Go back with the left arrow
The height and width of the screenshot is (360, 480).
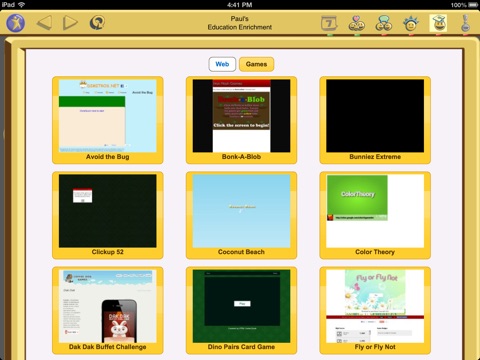click(x=44, y=23)
